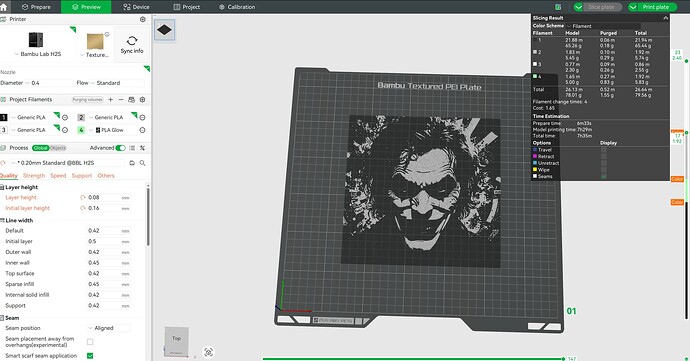Toggle the Advanced mode switch

tap(120, 148)
